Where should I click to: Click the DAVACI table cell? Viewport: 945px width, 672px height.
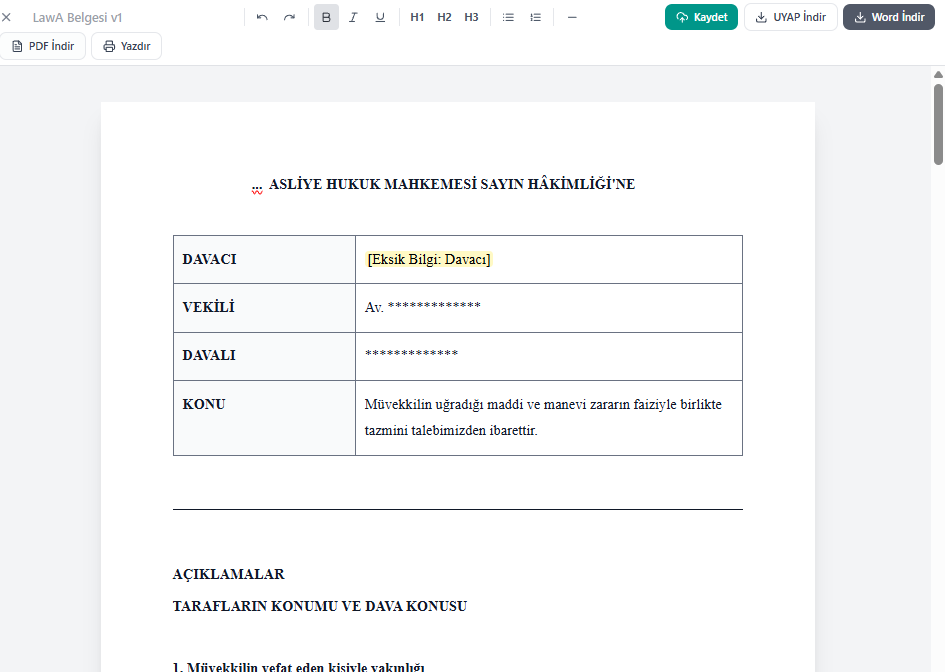click(x=265, y=260)
